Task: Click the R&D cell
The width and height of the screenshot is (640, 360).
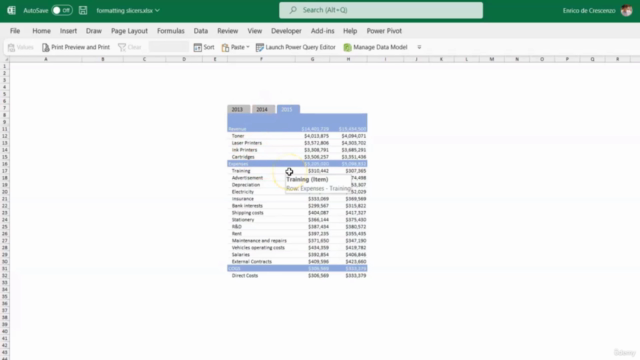Action: [x=237, y=227]
